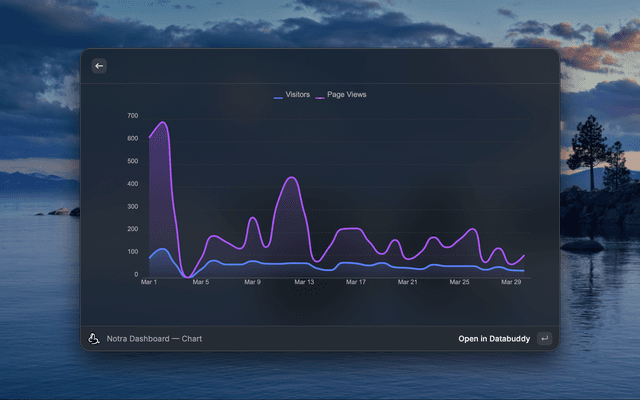Open in Databuddy

[494, 339]
